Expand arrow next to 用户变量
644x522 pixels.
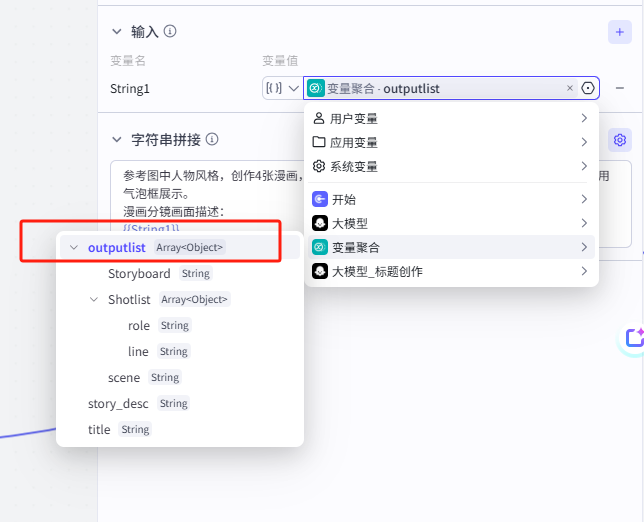point(584,118)
